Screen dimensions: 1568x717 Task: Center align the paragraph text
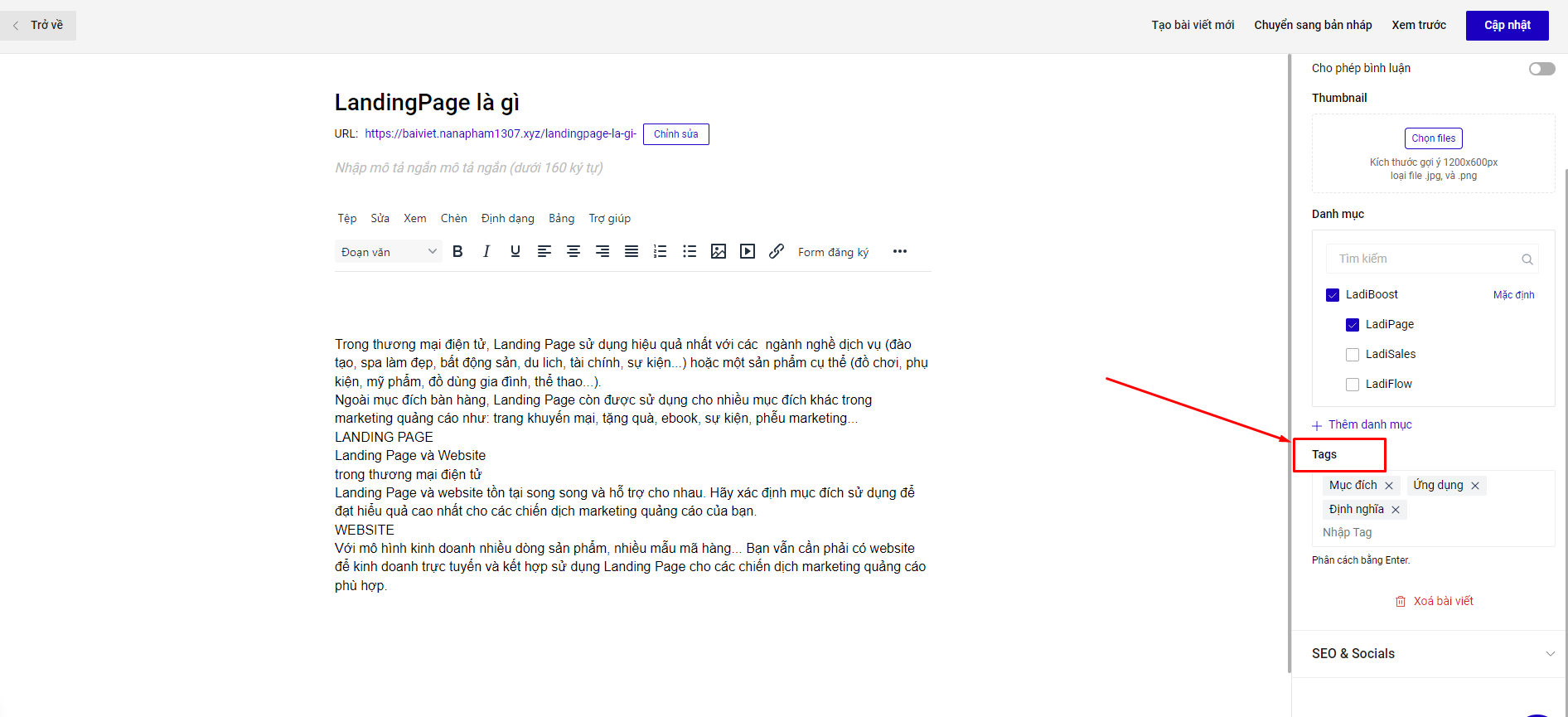coord(573,252)
